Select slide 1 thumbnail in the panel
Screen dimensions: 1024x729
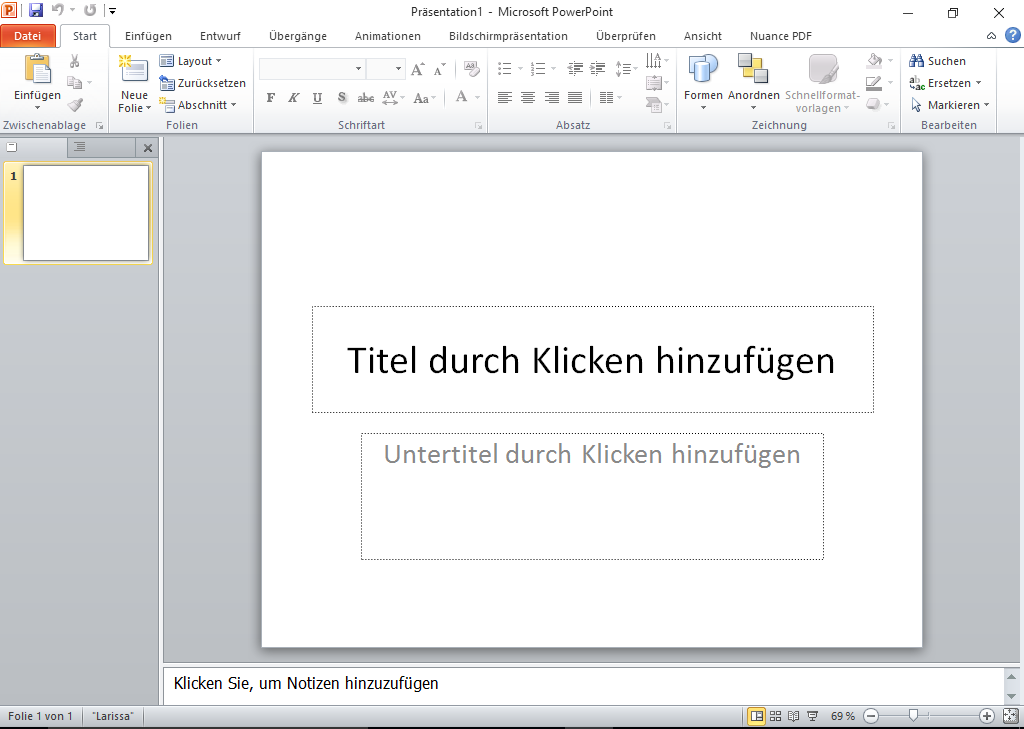pos(86,213)
